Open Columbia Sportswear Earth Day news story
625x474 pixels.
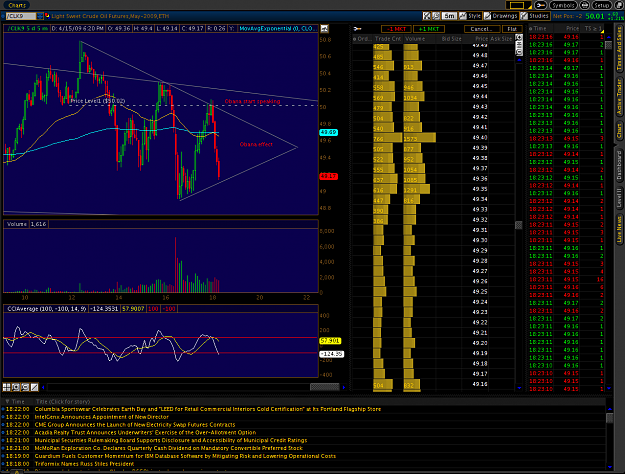(208, 409)
